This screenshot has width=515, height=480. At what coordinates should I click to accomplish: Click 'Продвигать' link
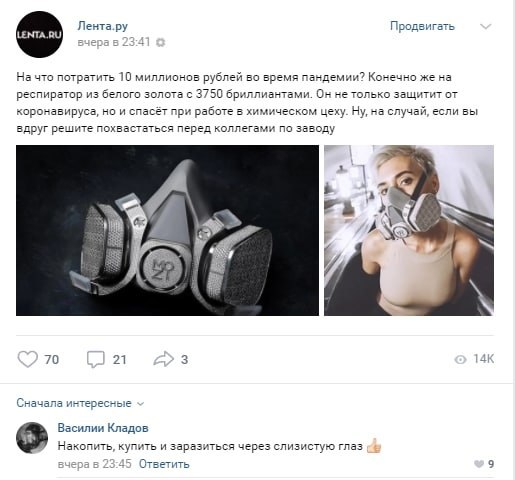pyautogui.click(x=422, y=26)
